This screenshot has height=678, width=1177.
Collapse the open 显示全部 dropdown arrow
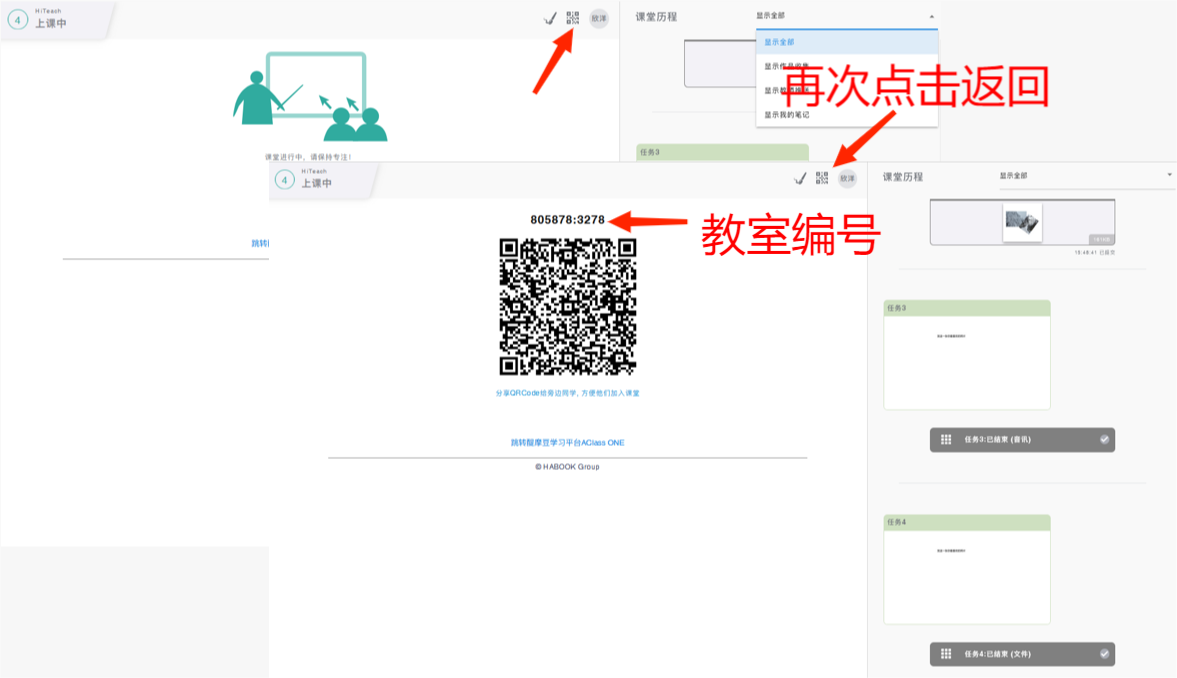(x=931, y=17)
